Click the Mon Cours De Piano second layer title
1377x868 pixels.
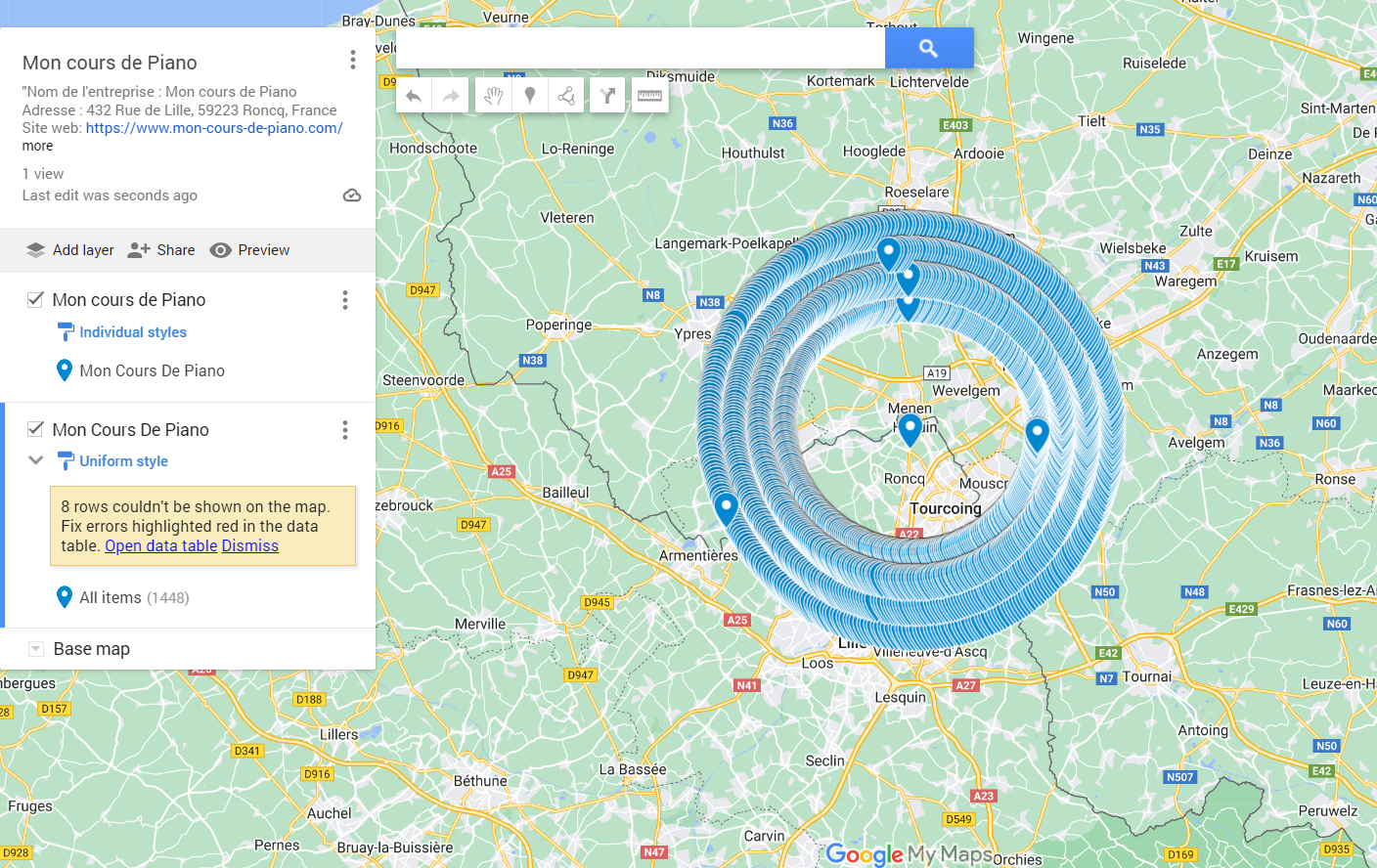(131, 430)
